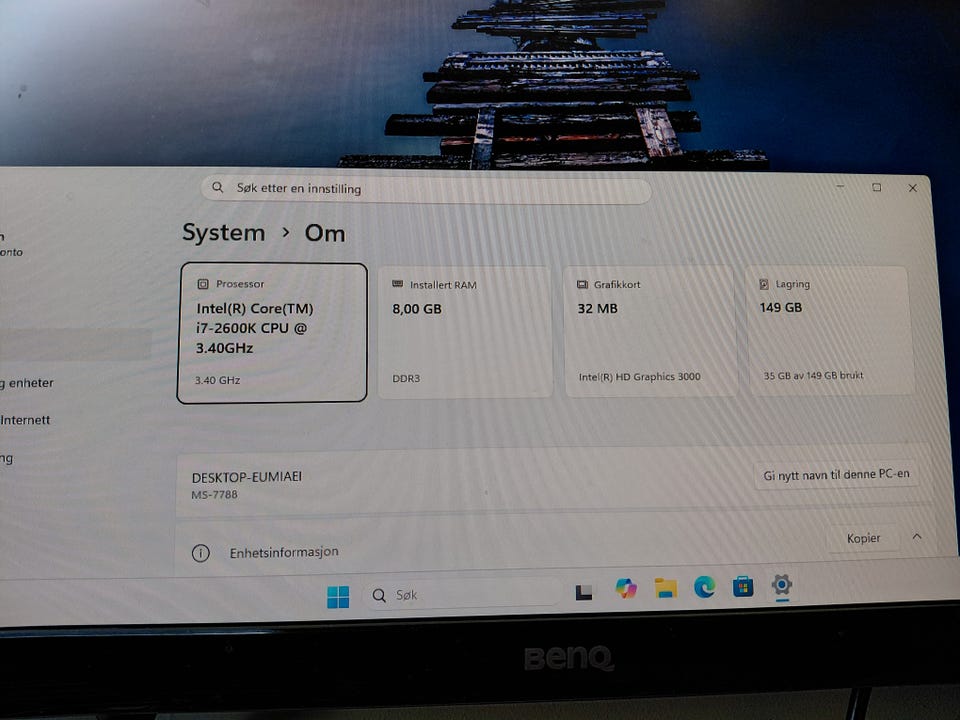Click the DESKTOP-EUMIAEI device name
The width and height of the screenshot is (960, 720).
[x=247, y=477]
